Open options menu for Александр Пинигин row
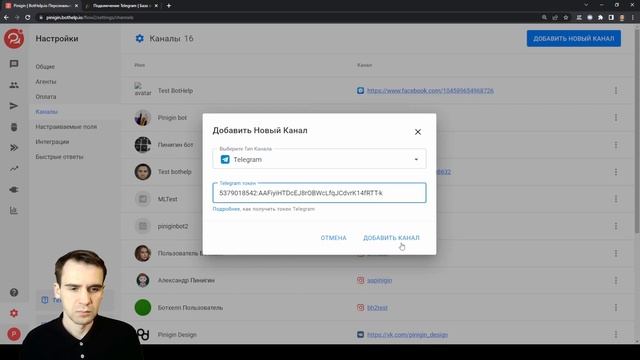The width and height of the screenshot is (640, 360). (x=616, y=280)
